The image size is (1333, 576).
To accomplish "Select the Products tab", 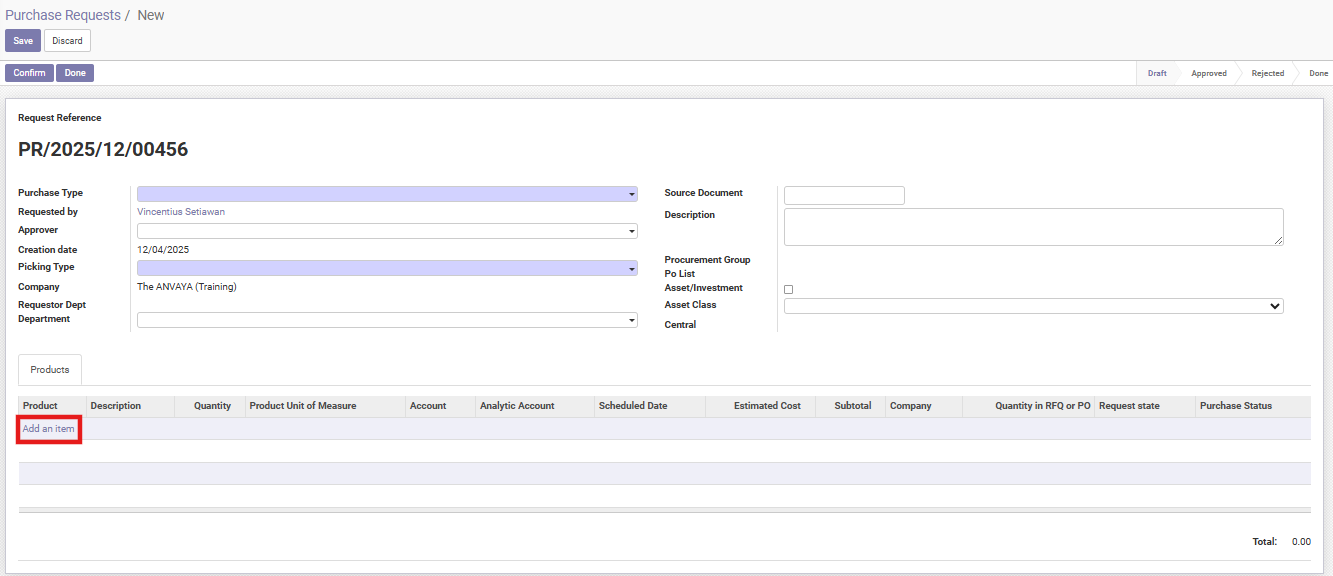I will [x=50, y=370].
